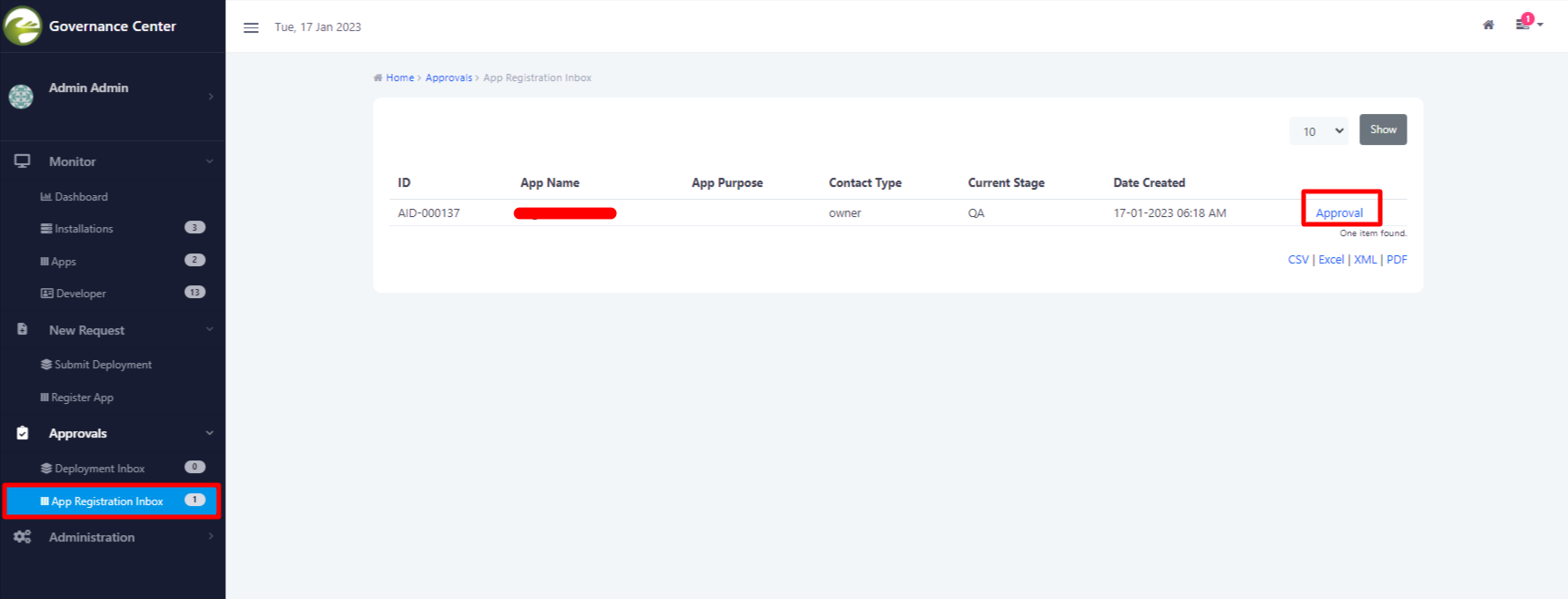Screen dimensions: 1568x599
Task: Collapse the Approvals section chevron
Action: pos(210,433)
